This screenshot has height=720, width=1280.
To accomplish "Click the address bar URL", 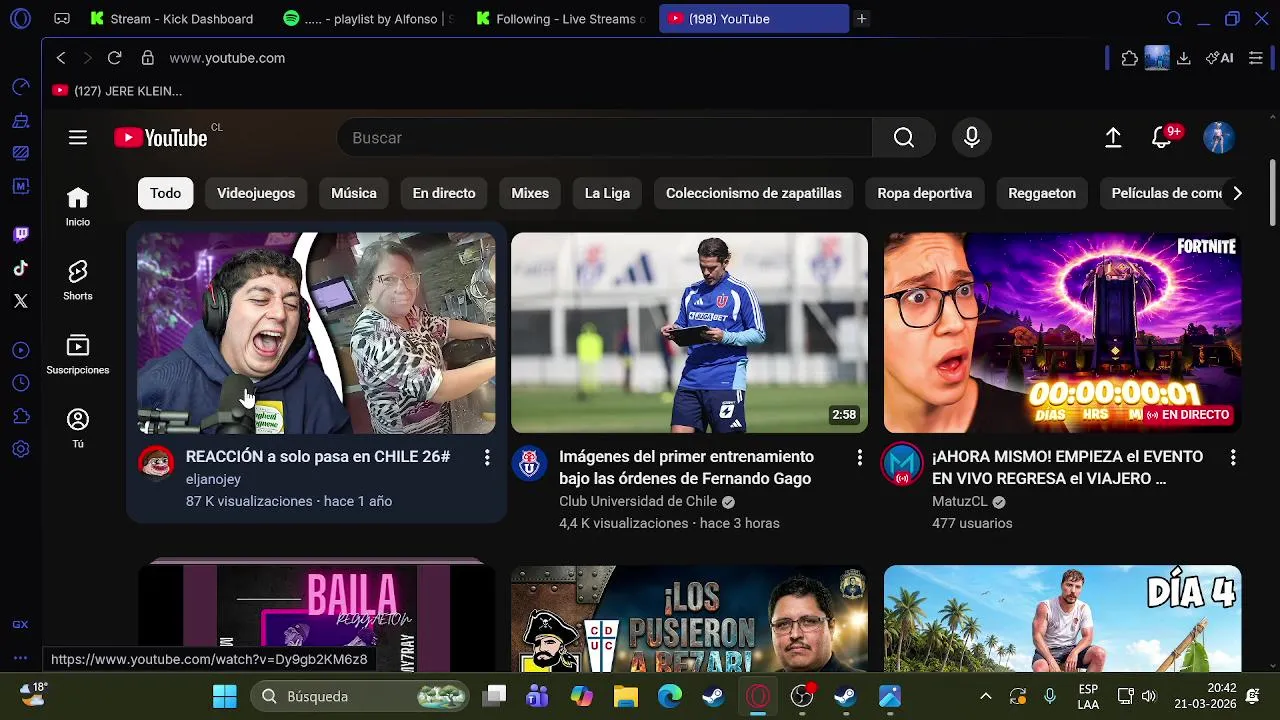I will (227, 58).
